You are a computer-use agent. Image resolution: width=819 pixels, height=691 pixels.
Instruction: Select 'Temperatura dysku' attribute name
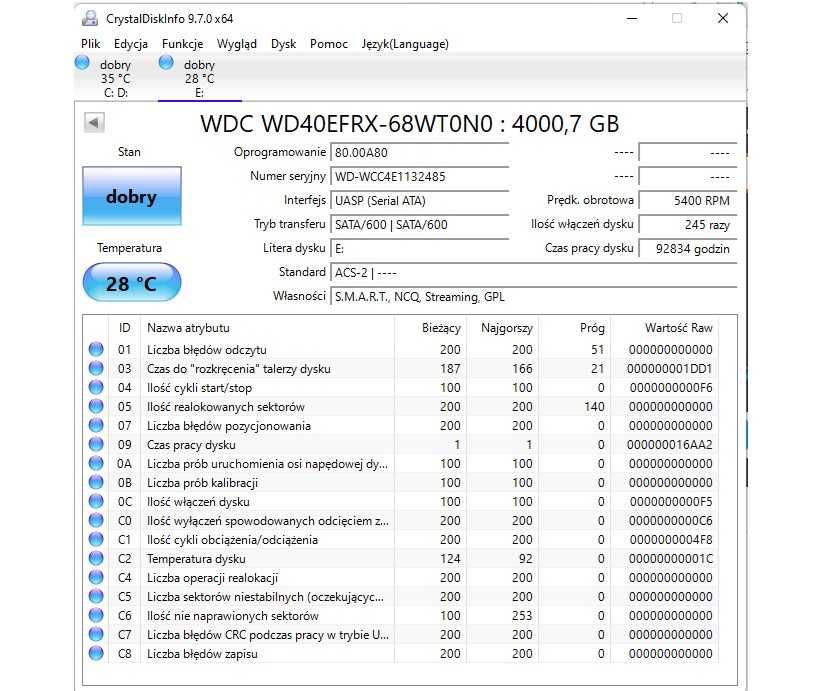pos(196,559)
